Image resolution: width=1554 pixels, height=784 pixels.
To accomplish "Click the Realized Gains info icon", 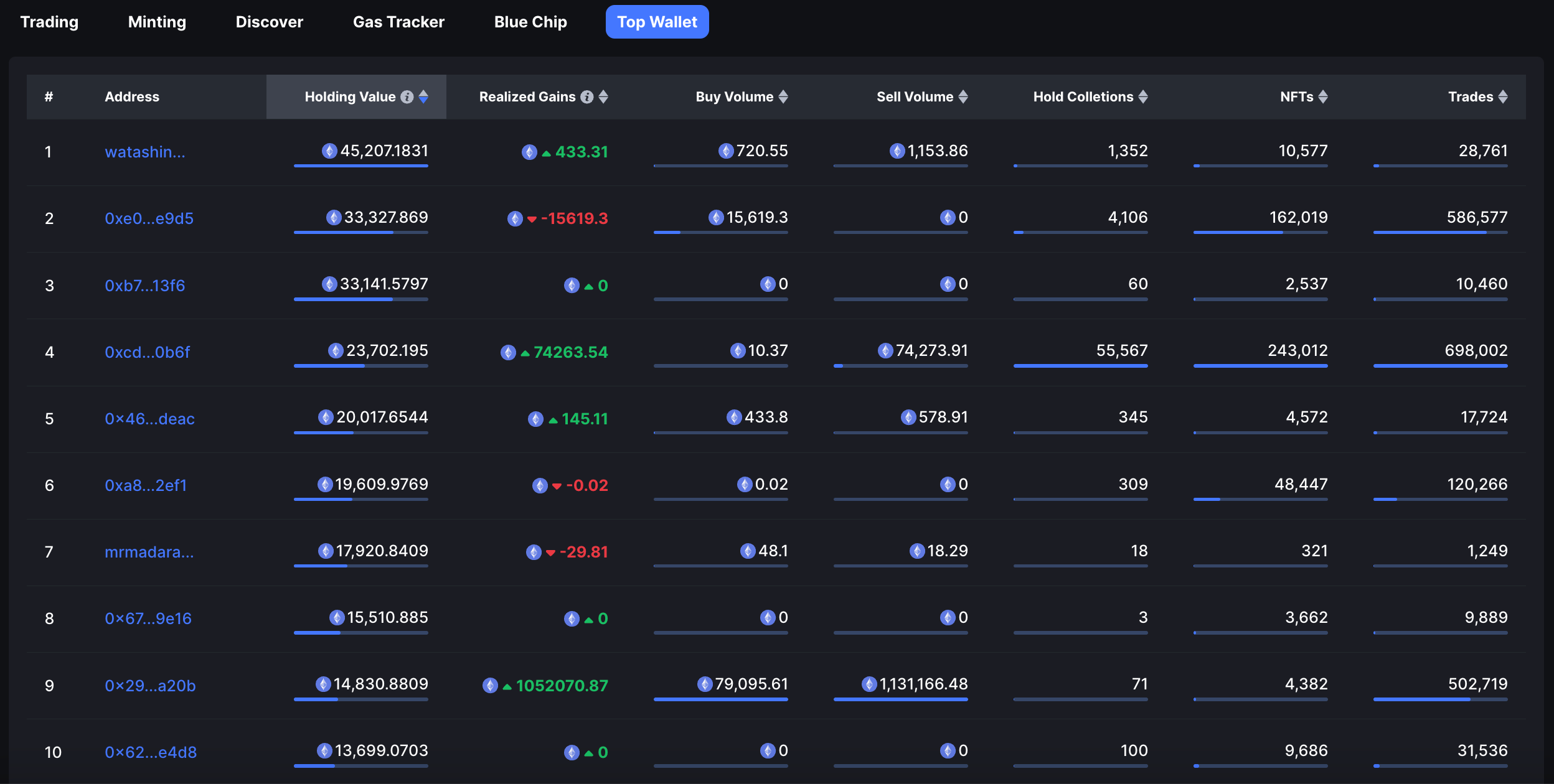I will click(x=586, y=97).
